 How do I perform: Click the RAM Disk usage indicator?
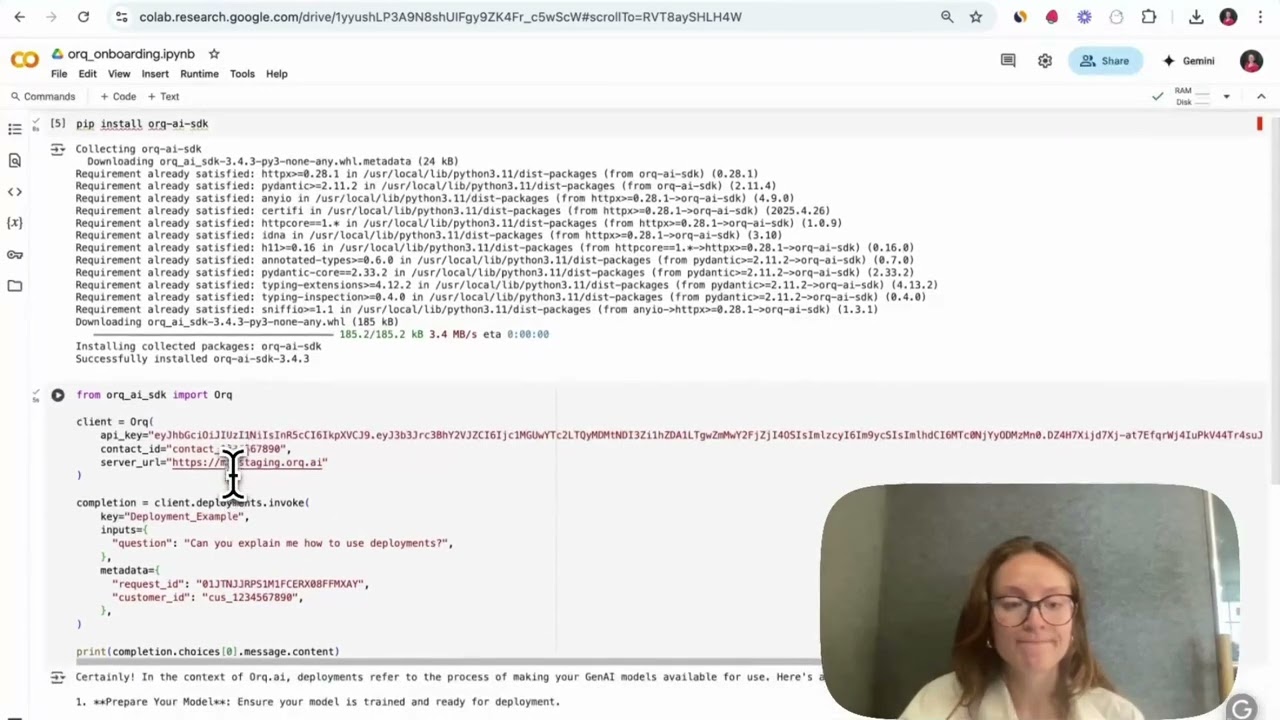tap(1193, 96)
